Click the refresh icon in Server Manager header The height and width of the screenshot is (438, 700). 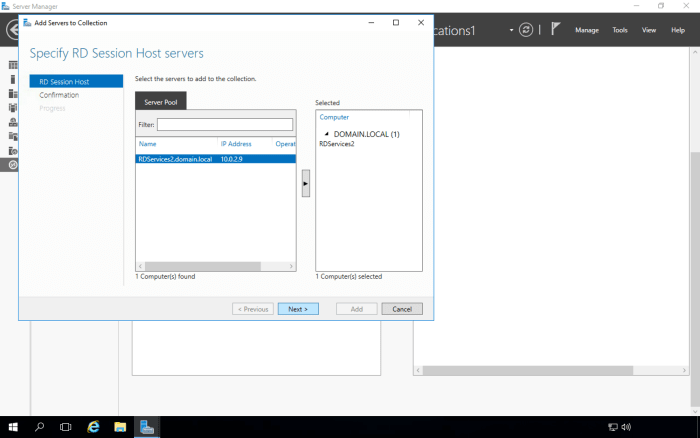(x=526, y=30)
